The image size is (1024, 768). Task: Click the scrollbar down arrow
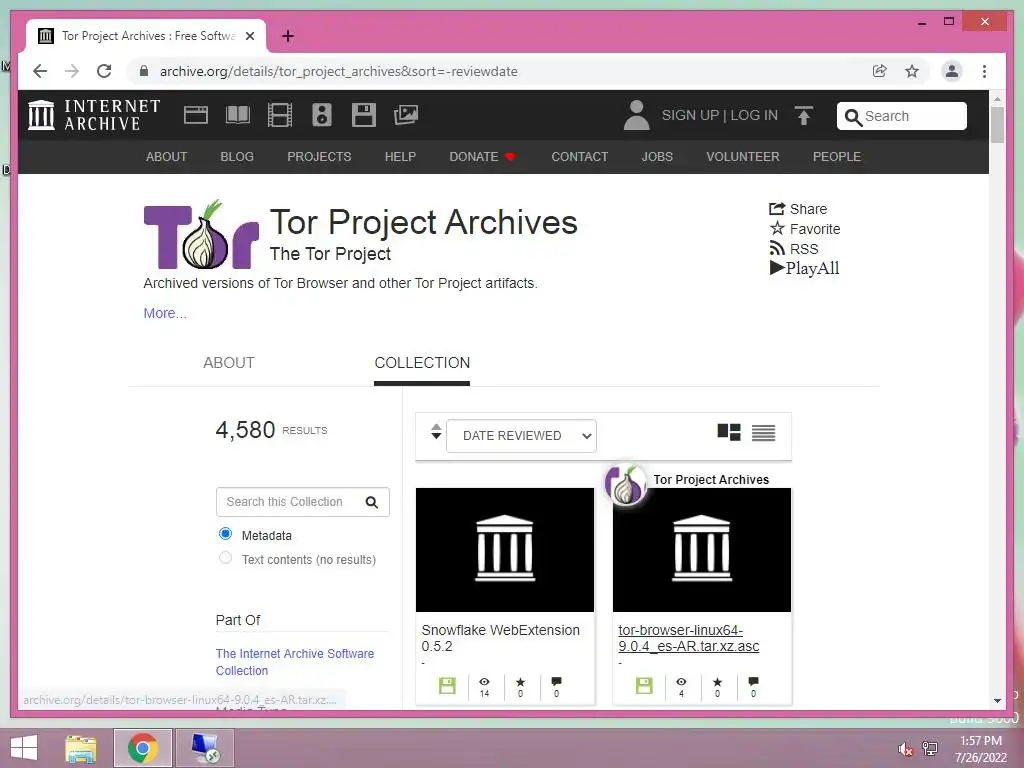(997, 701)
